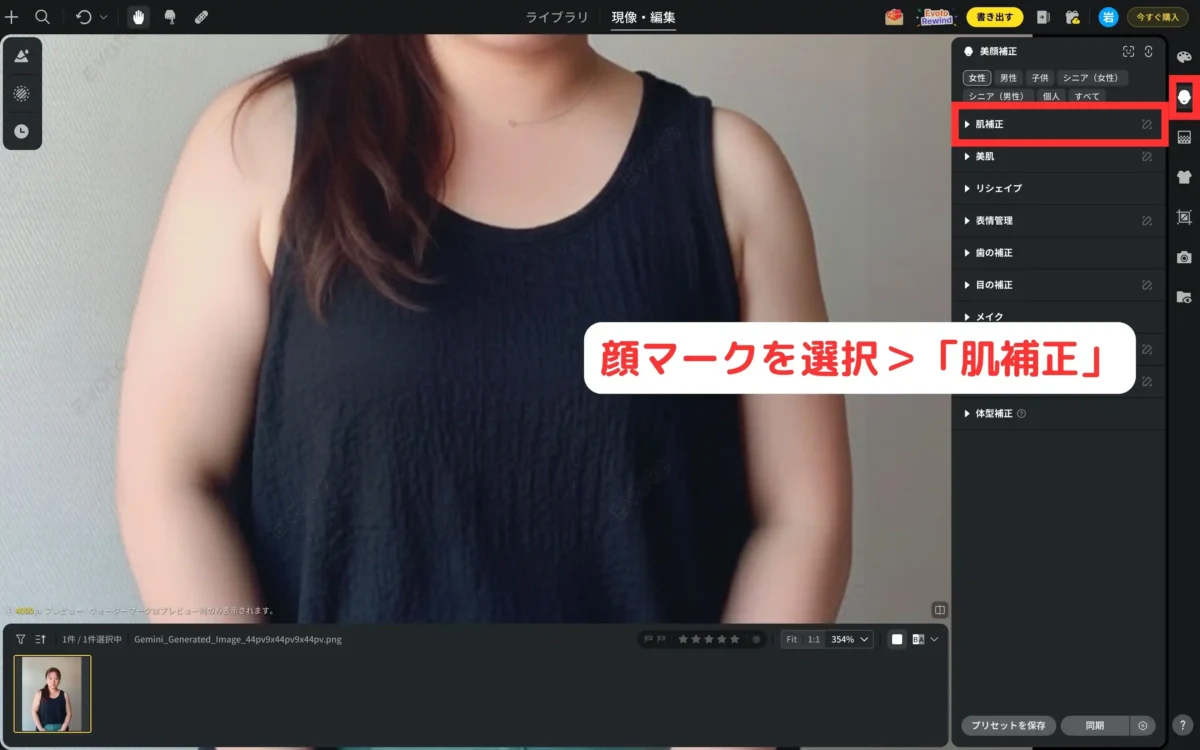The image size is (1200, 750).
Task: Select the シニア（男性） filter tag
Action: (998, 96)
